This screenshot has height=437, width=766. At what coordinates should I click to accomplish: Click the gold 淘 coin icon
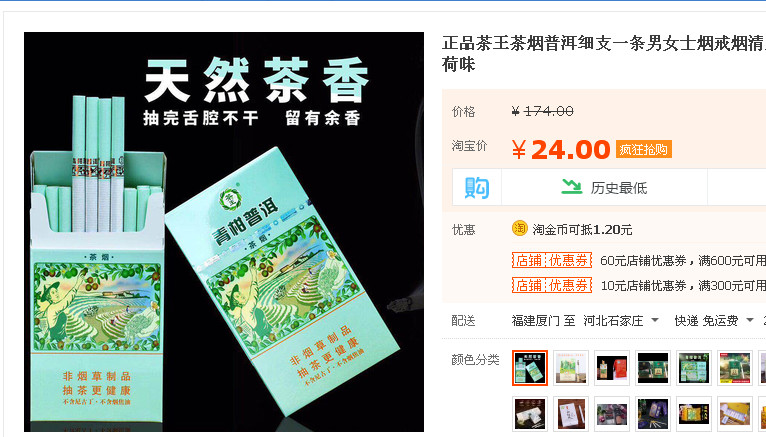pyautogui.click(x=519, y=229)
